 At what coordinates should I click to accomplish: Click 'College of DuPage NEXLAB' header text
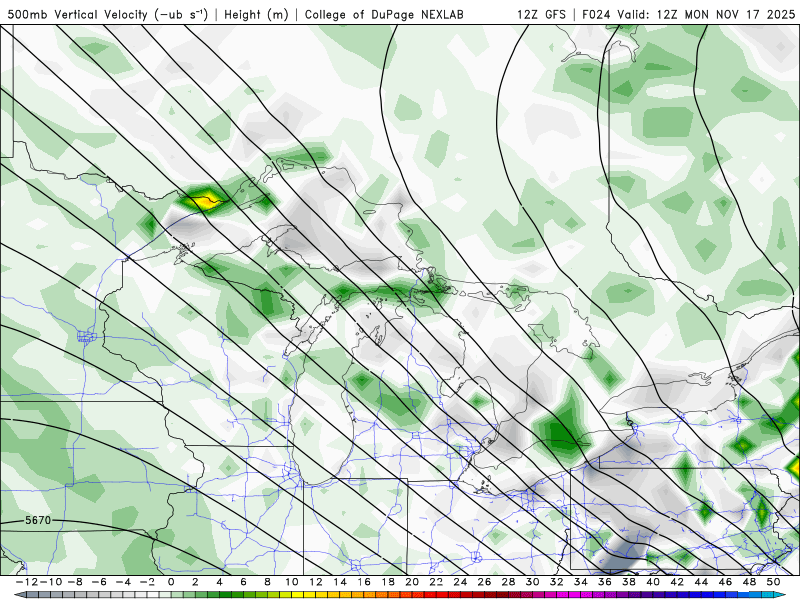384,14
